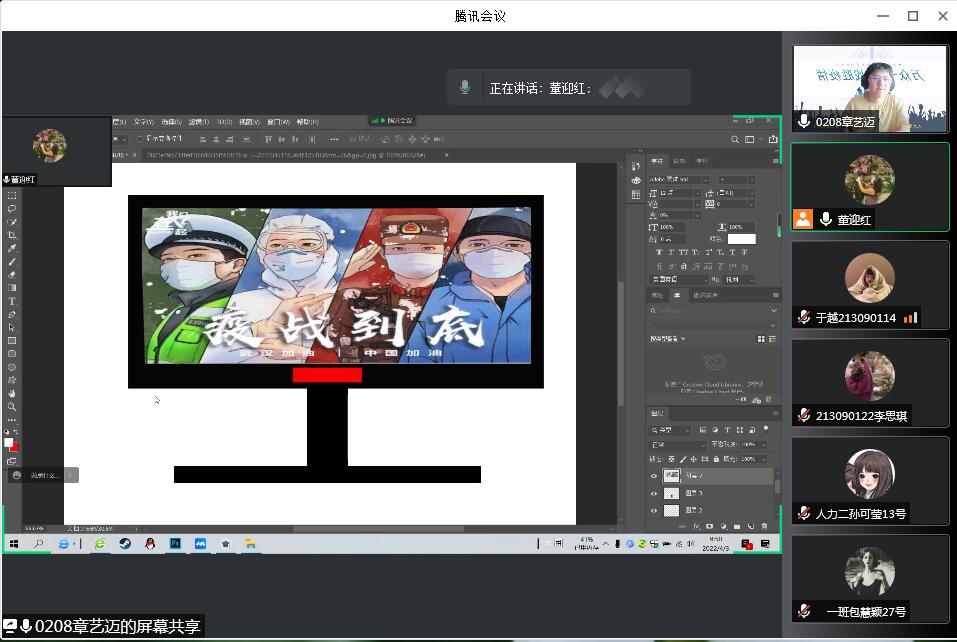Click 0208章艺迈 participant video thumbnail
The width and height of the screenshot is (957, 642).
click(870, 88)
